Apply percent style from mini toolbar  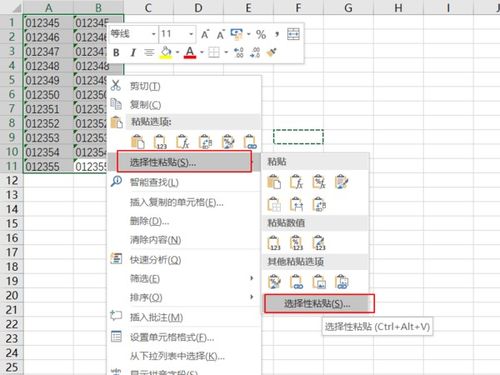point(261,34)
